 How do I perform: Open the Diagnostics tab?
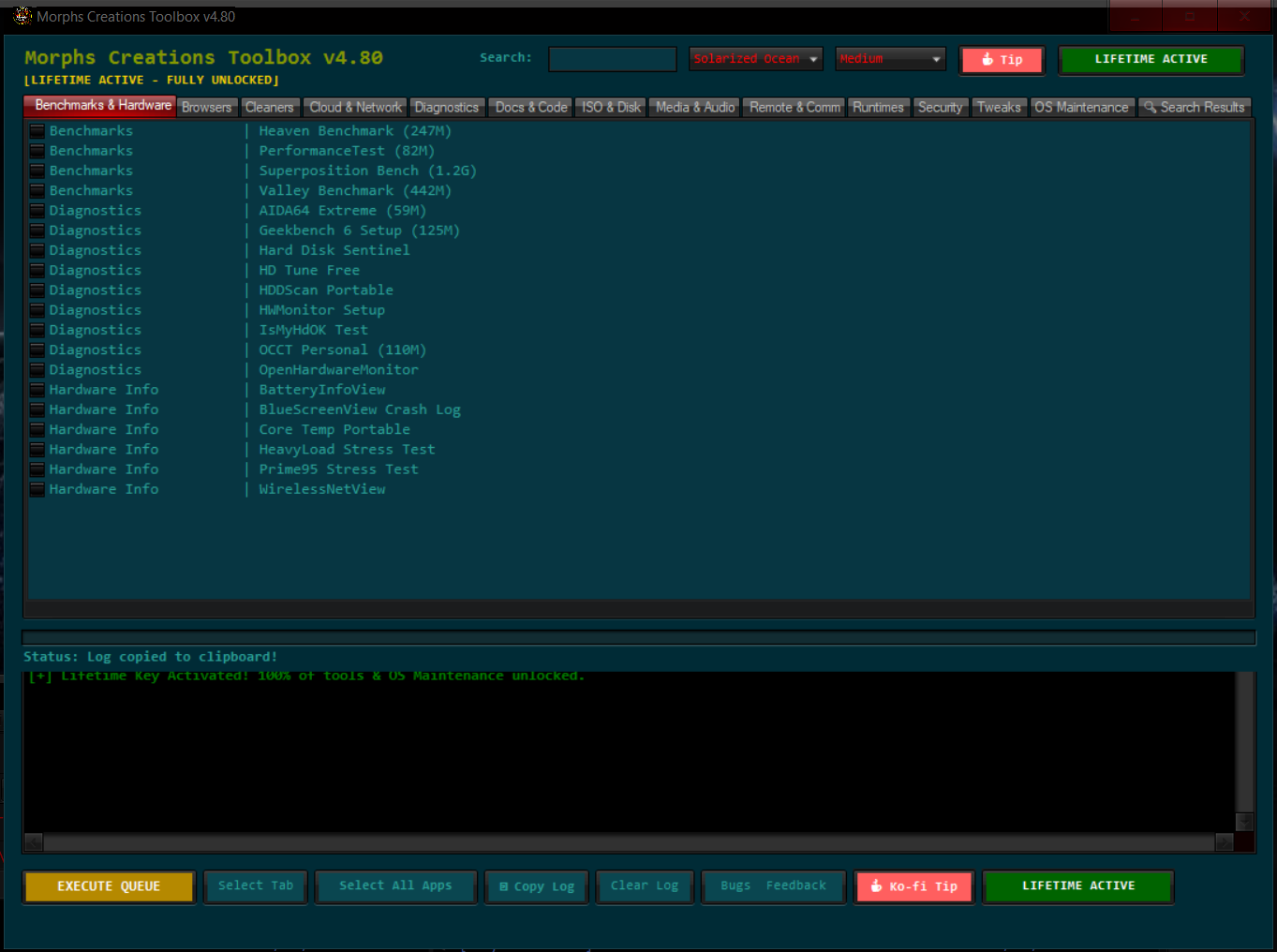(x=447, y=108)
